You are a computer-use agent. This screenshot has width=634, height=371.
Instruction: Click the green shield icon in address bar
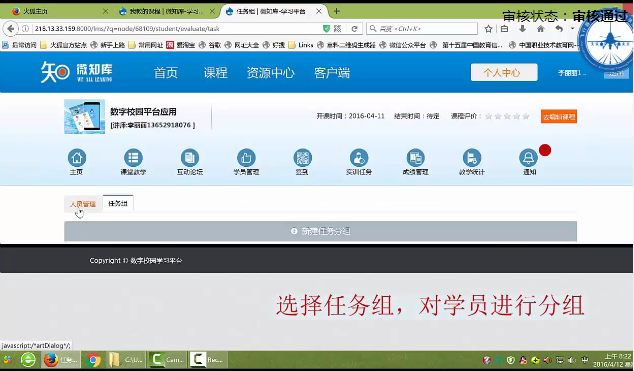[326, 29]
